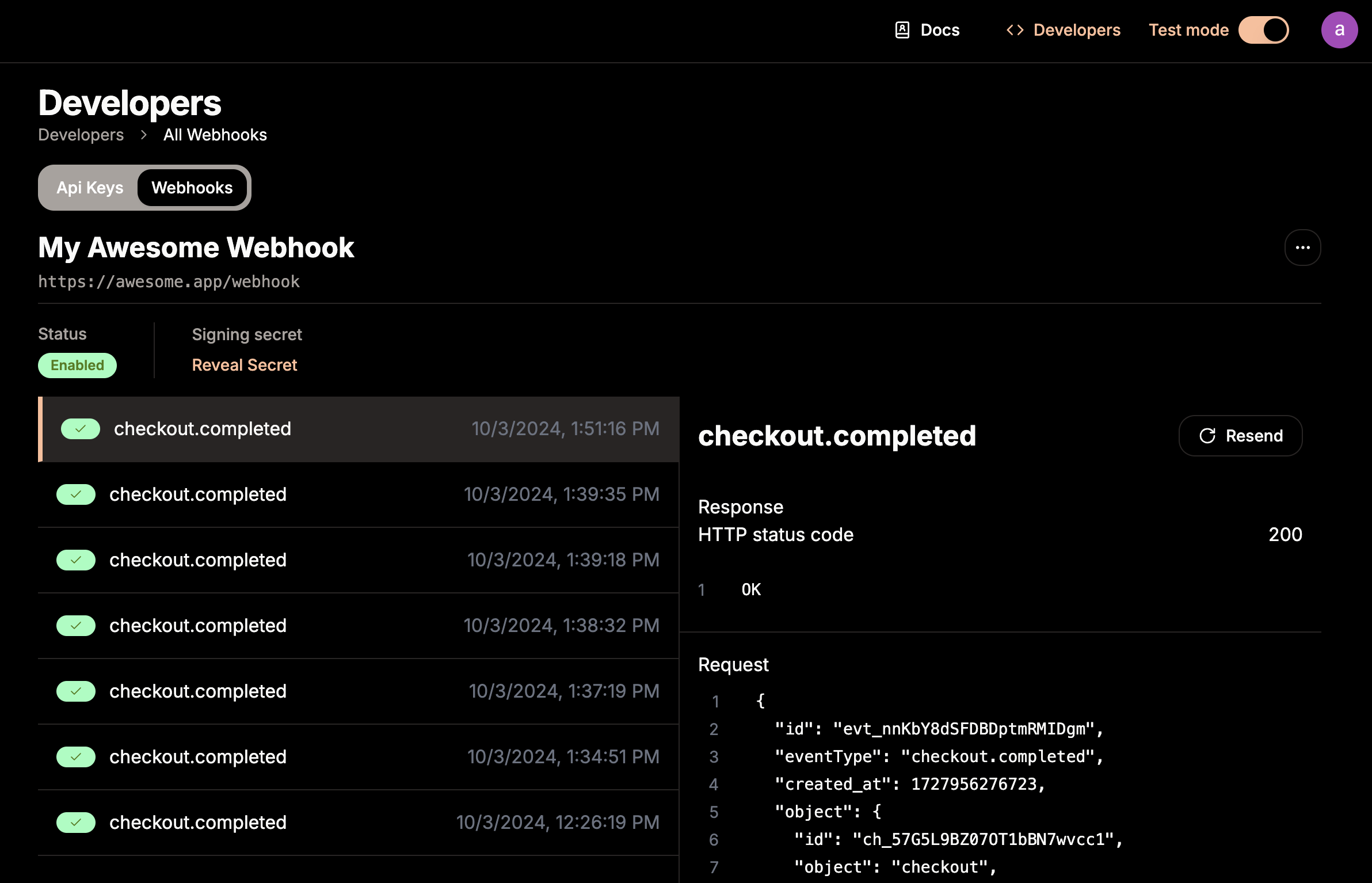The image size is (1372, 883).
Task: Toggle the check badge on the 1:38:32 PM event
Action: click(x=75, y=626)
